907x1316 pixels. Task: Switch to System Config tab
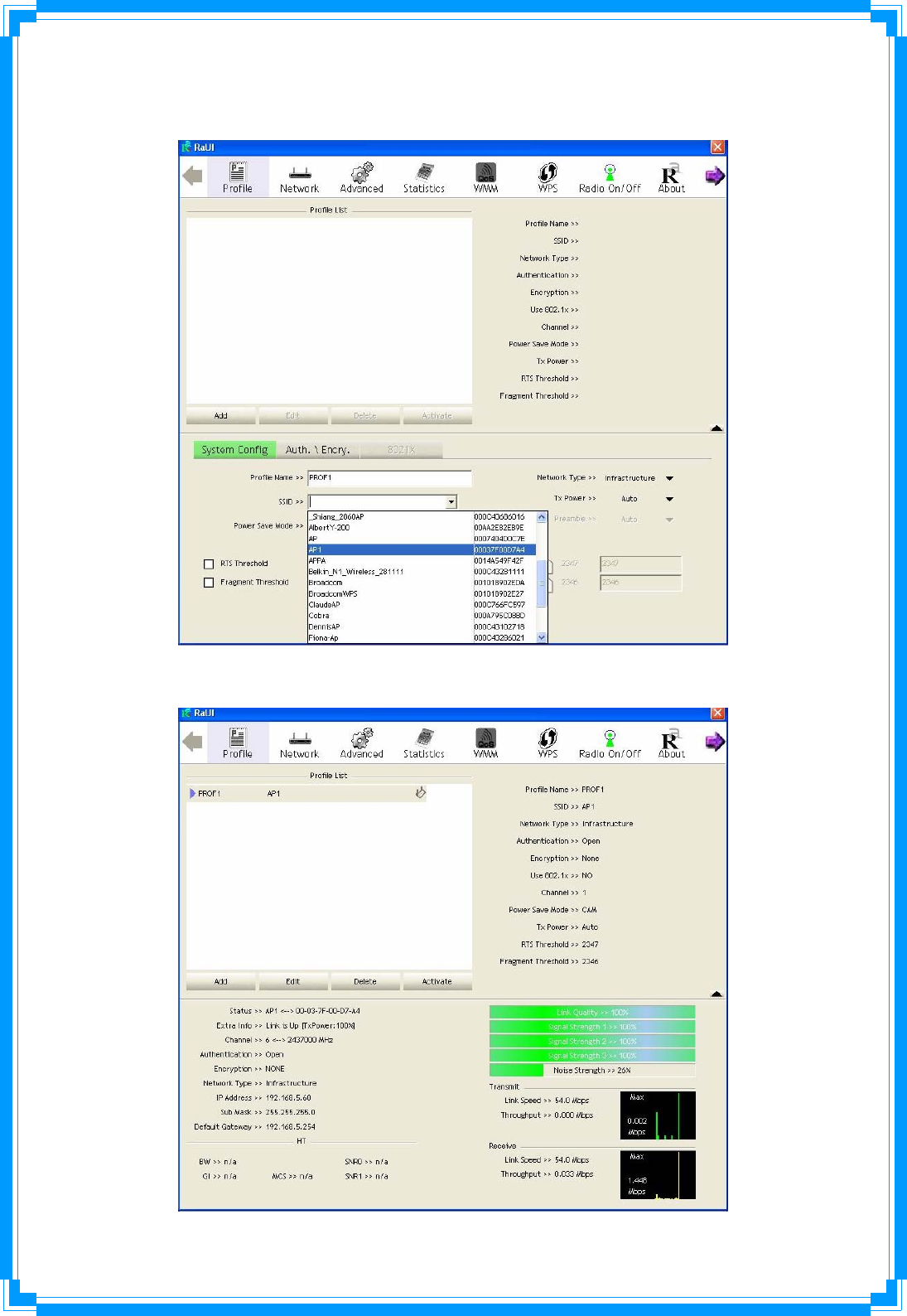coord(234,450)
